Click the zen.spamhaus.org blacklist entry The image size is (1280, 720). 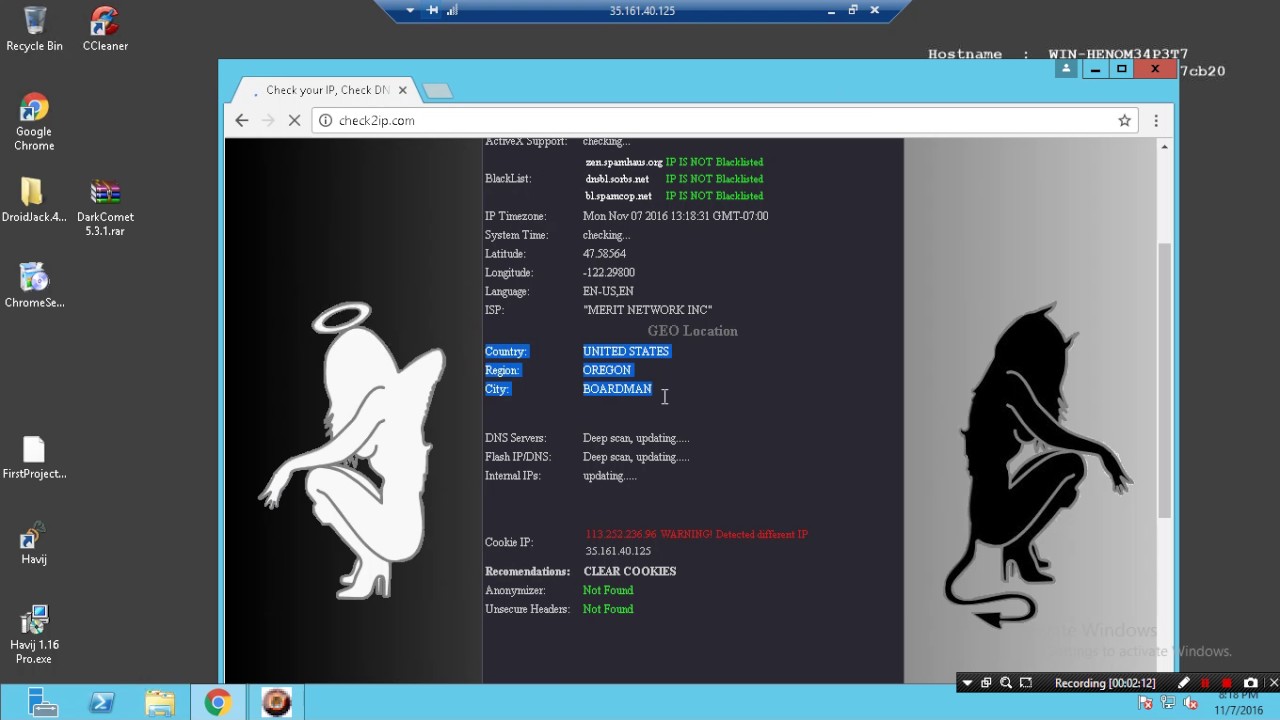pyautogui.click(x=624, y=162)
